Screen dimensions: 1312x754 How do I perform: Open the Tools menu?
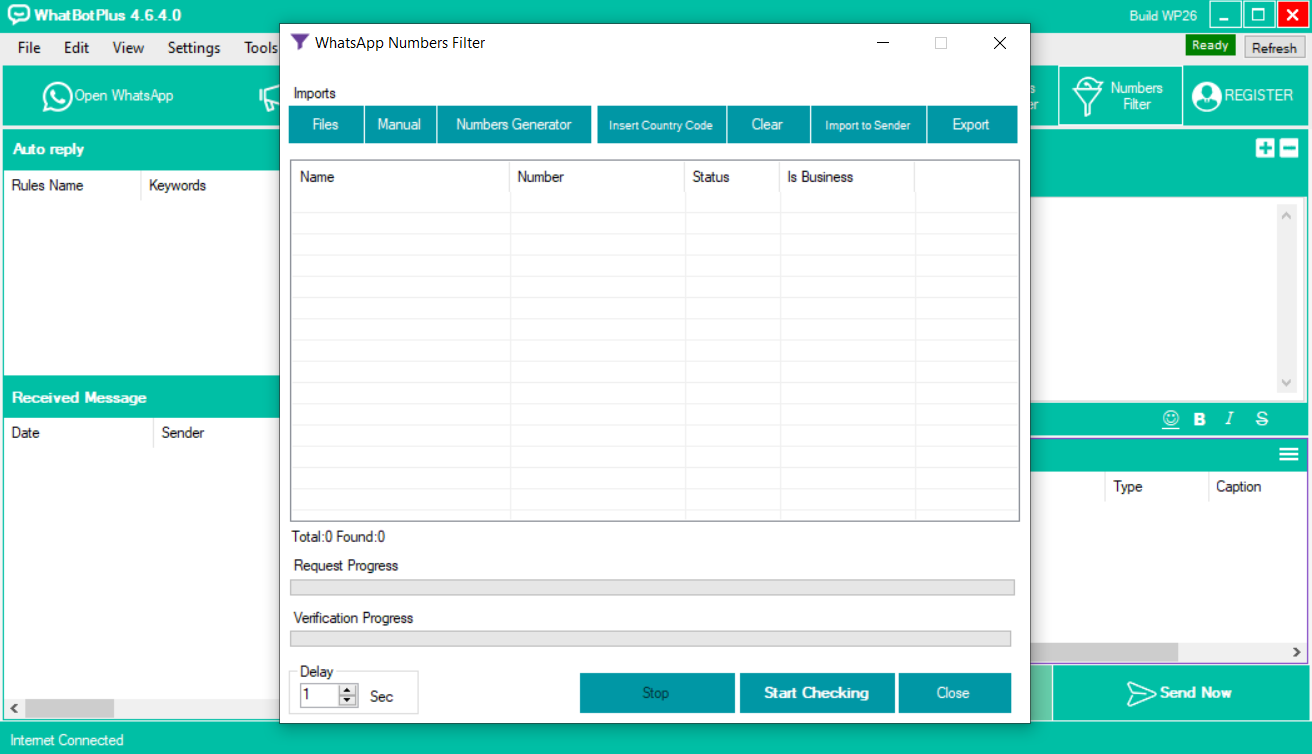pyautogui.click(x=260, y=48)
